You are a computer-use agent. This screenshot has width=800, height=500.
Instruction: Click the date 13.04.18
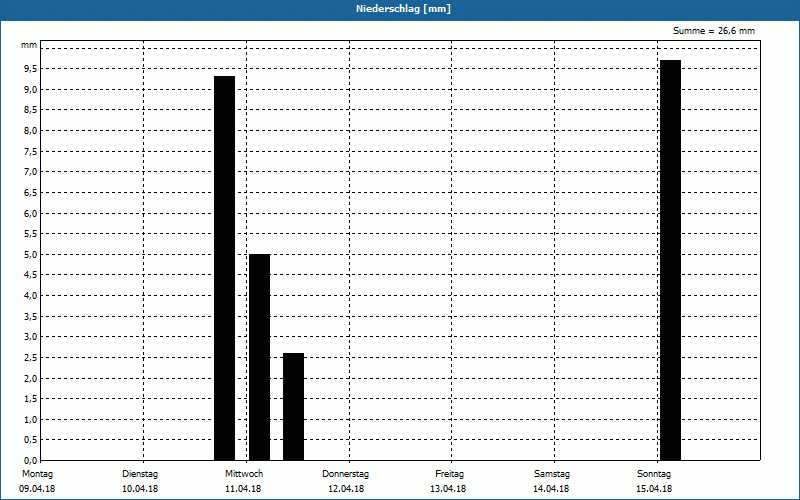pyautogui.click(x=448, y=489)
